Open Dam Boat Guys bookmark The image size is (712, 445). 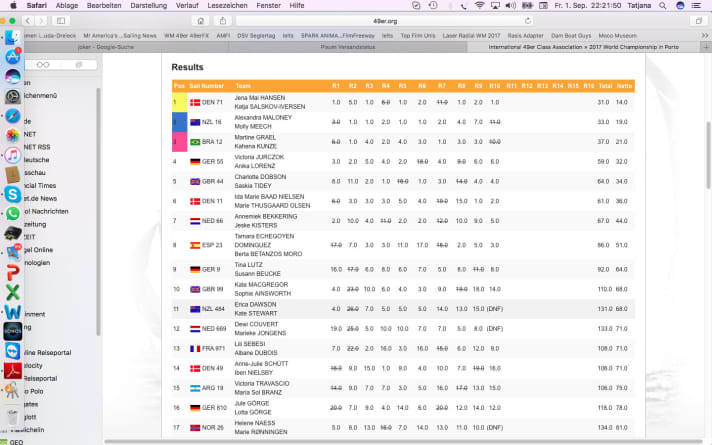tap(571, 35)
